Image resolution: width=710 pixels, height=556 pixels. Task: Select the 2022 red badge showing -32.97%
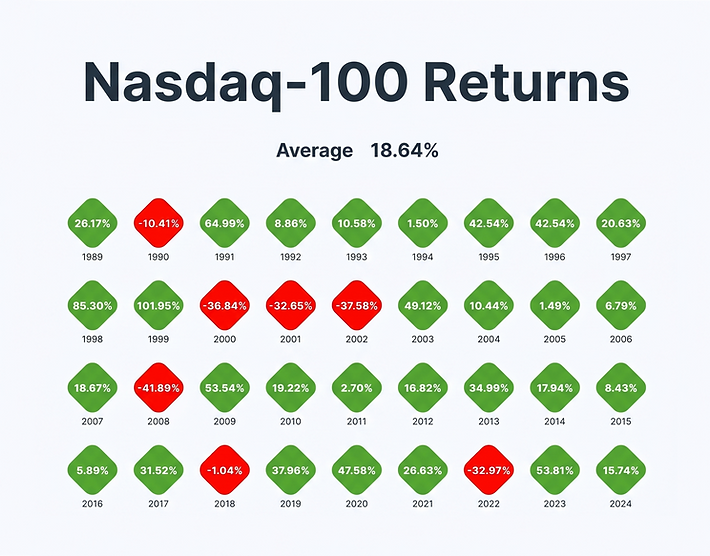[x=489, y=470]
